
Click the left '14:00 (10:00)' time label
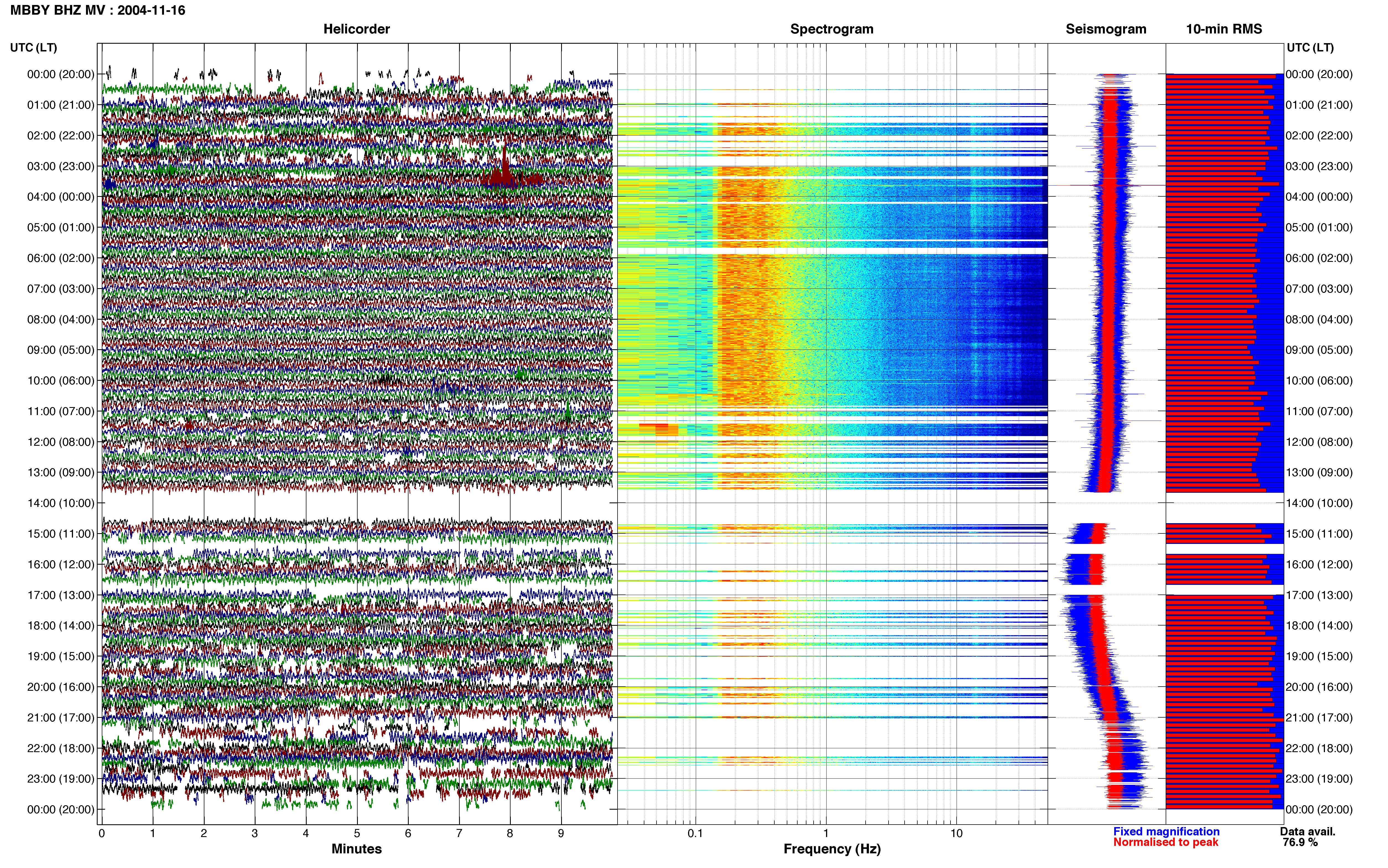[x=61, y=504]
